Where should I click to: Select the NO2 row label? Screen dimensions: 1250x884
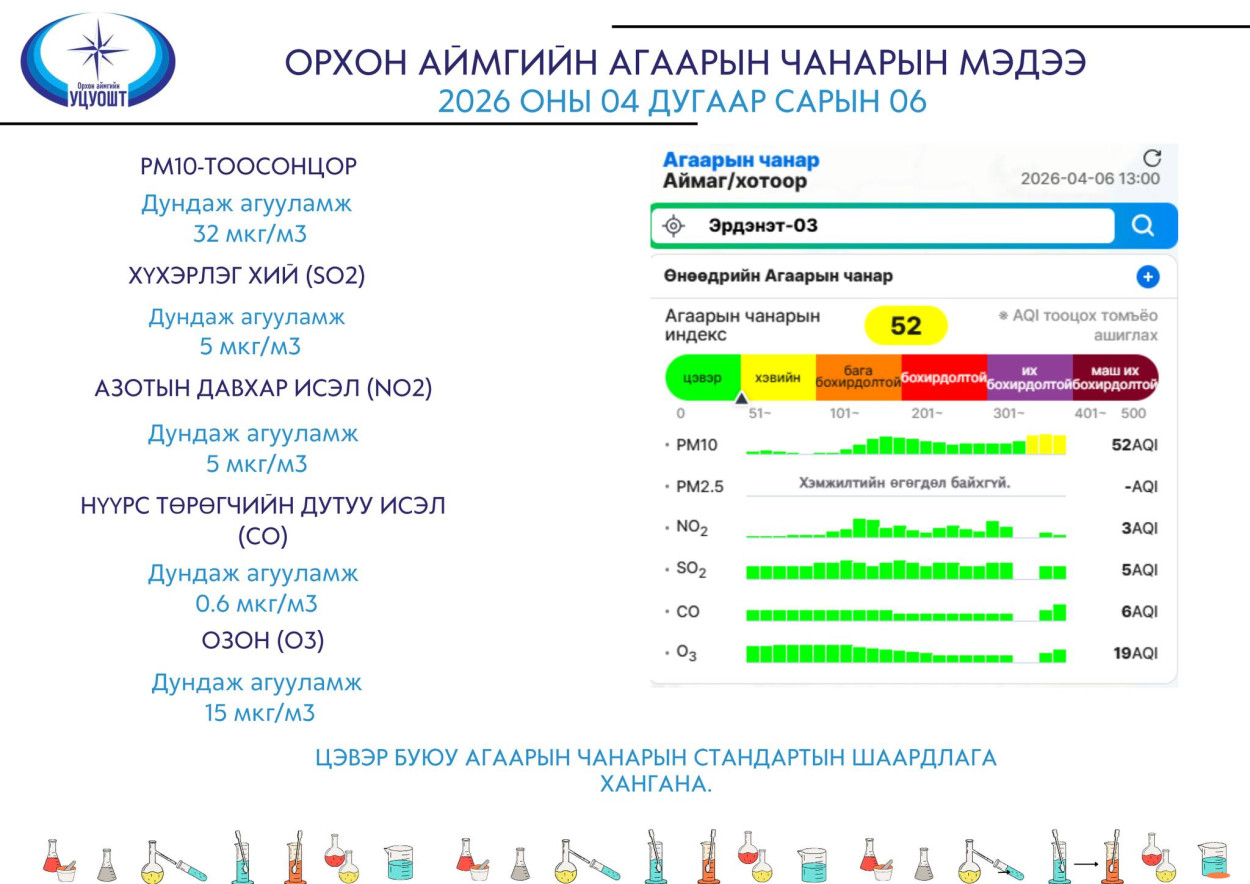(x=691, y=529)
